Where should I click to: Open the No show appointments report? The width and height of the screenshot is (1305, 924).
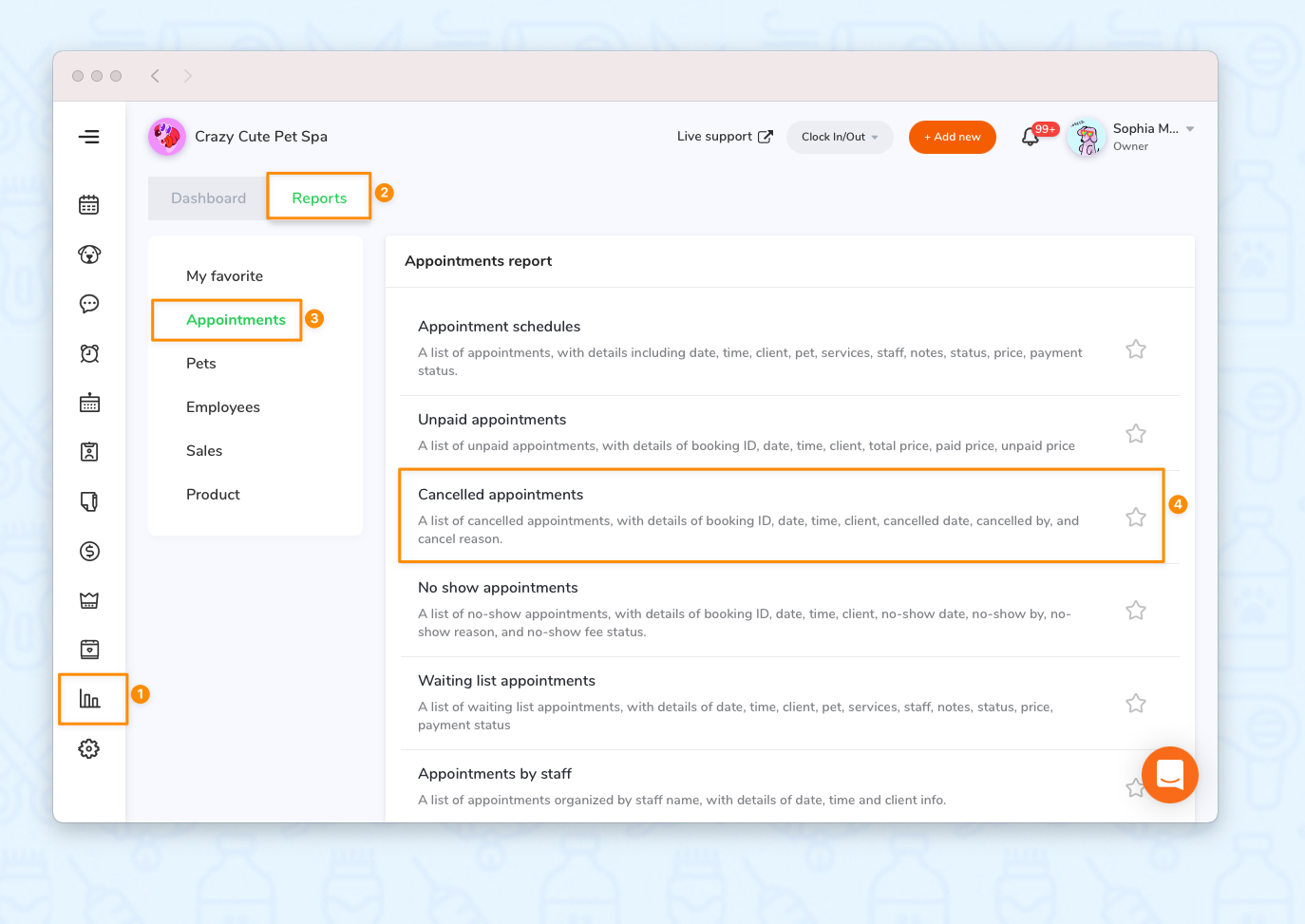[788, 610]
